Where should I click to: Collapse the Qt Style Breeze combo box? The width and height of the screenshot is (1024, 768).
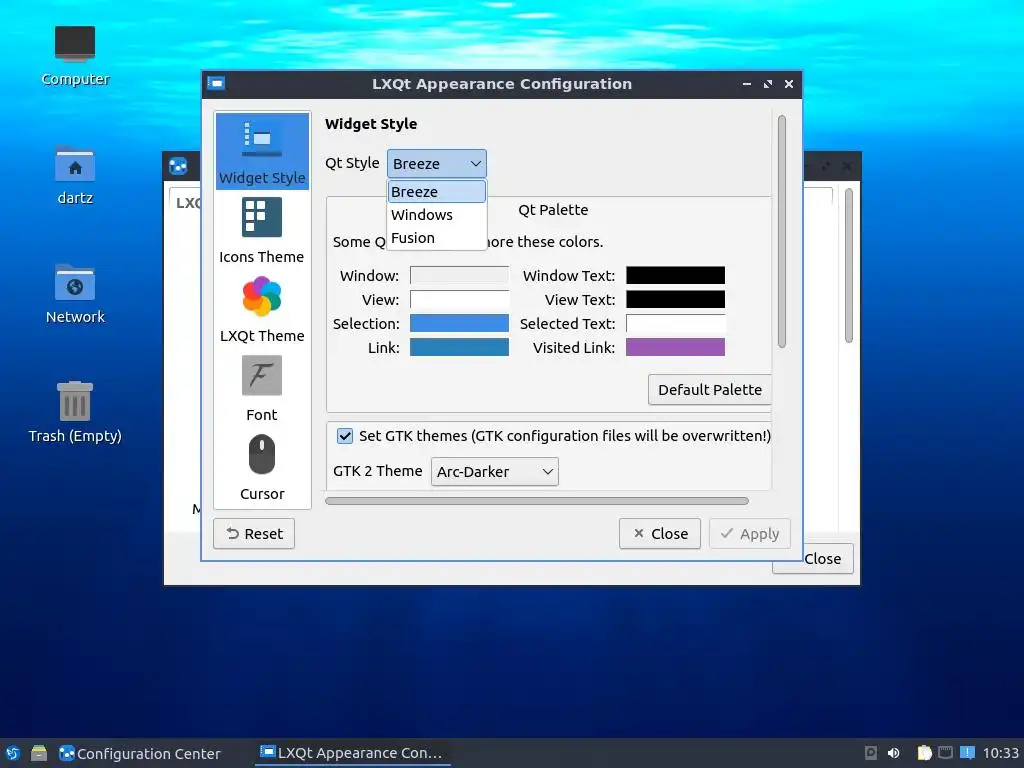(x=436, y=163)
